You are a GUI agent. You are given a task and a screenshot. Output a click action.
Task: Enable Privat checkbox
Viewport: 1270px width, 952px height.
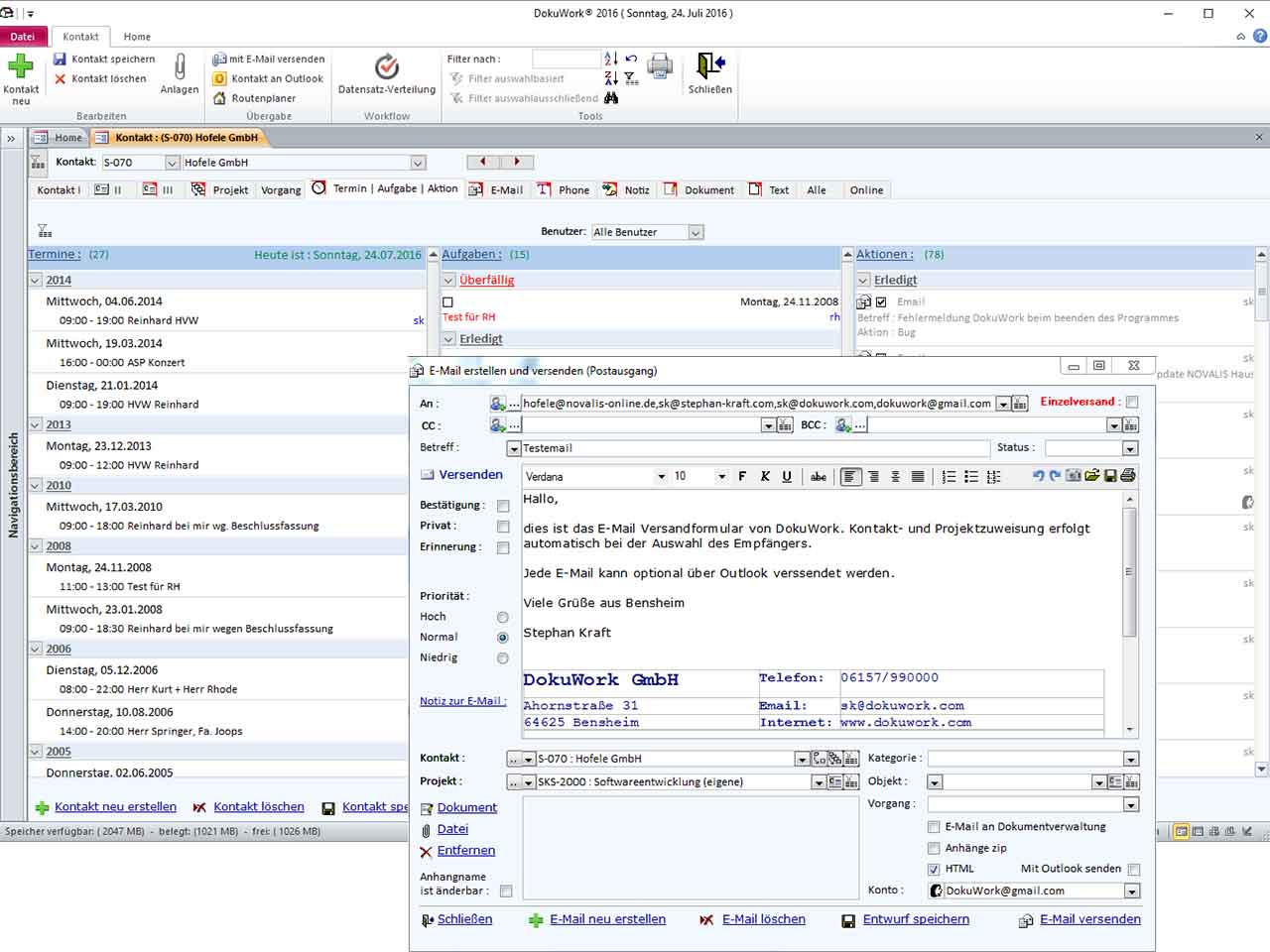click(503, 527)
